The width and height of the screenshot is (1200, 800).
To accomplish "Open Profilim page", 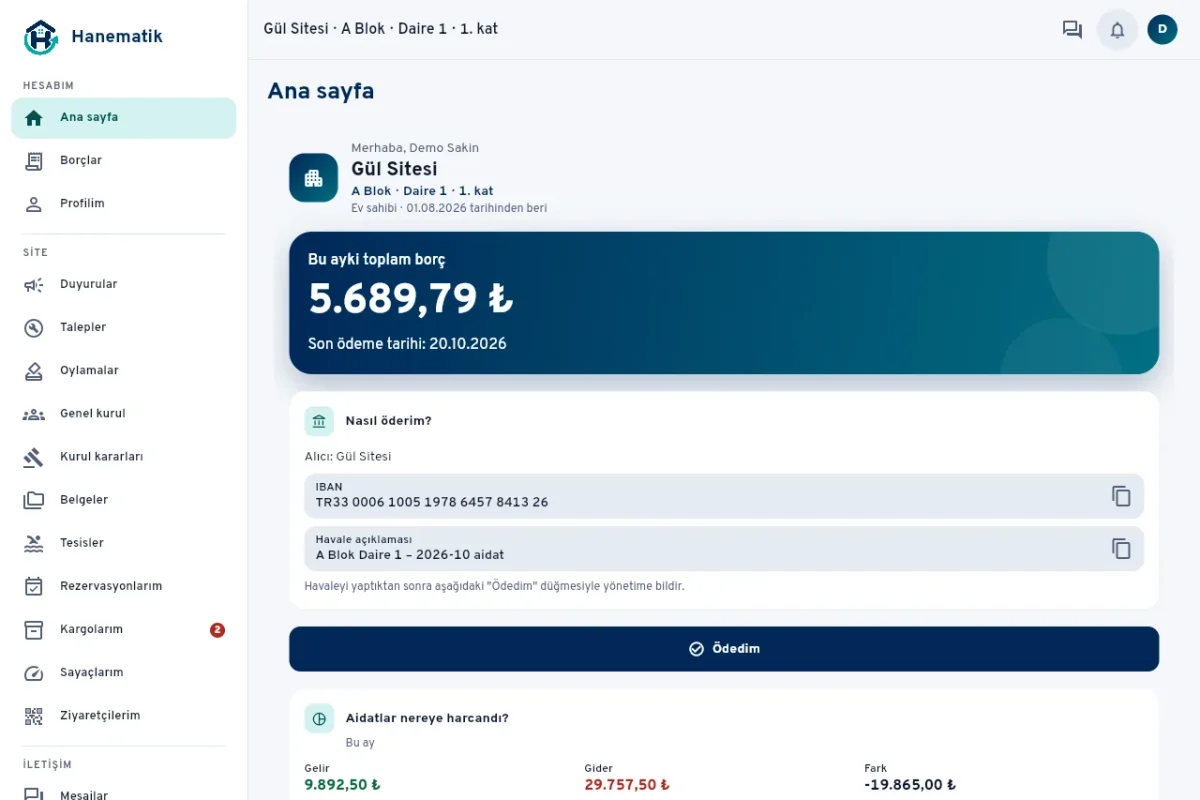I will point(124,204).
